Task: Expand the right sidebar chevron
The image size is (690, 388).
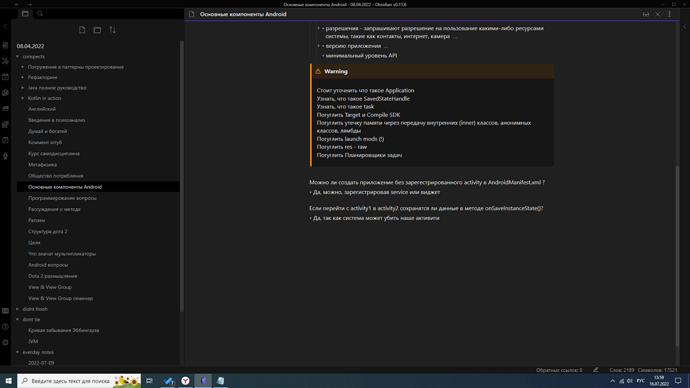Action: click(685, 26)
